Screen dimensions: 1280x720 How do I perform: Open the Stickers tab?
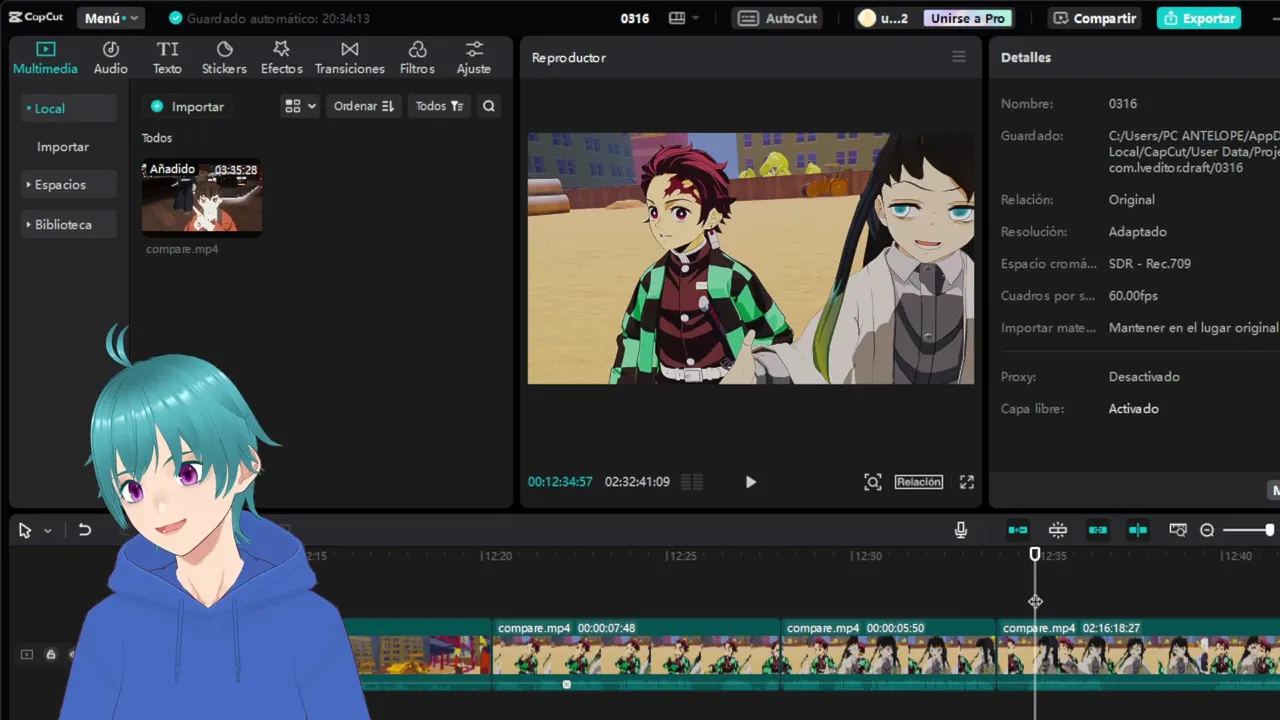pos(224,58)
